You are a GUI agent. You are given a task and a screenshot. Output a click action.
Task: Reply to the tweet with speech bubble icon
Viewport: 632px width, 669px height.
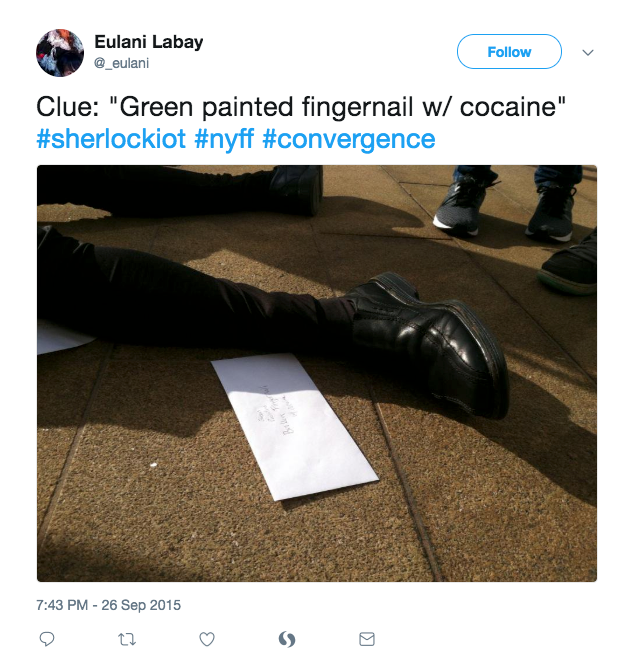(47, 639)
